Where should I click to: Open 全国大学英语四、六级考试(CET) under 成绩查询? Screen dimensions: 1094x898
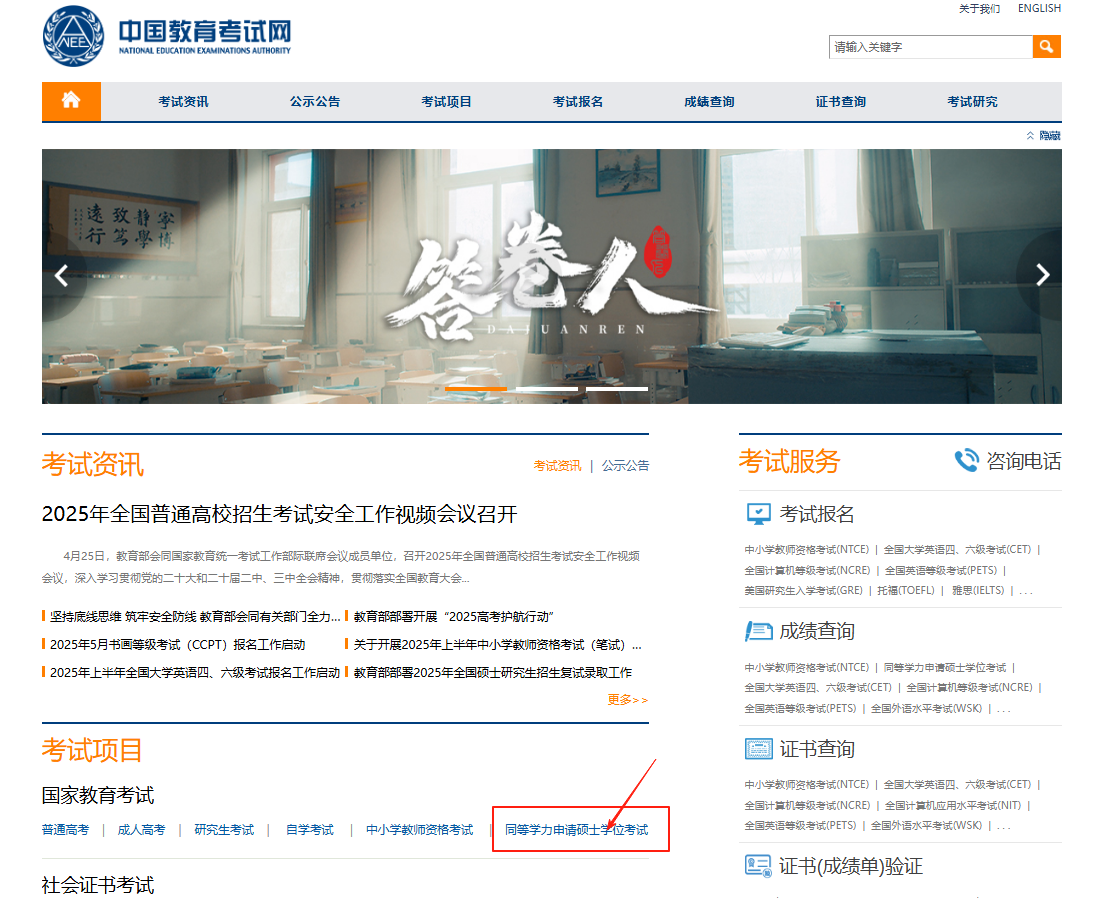point(818,687)
